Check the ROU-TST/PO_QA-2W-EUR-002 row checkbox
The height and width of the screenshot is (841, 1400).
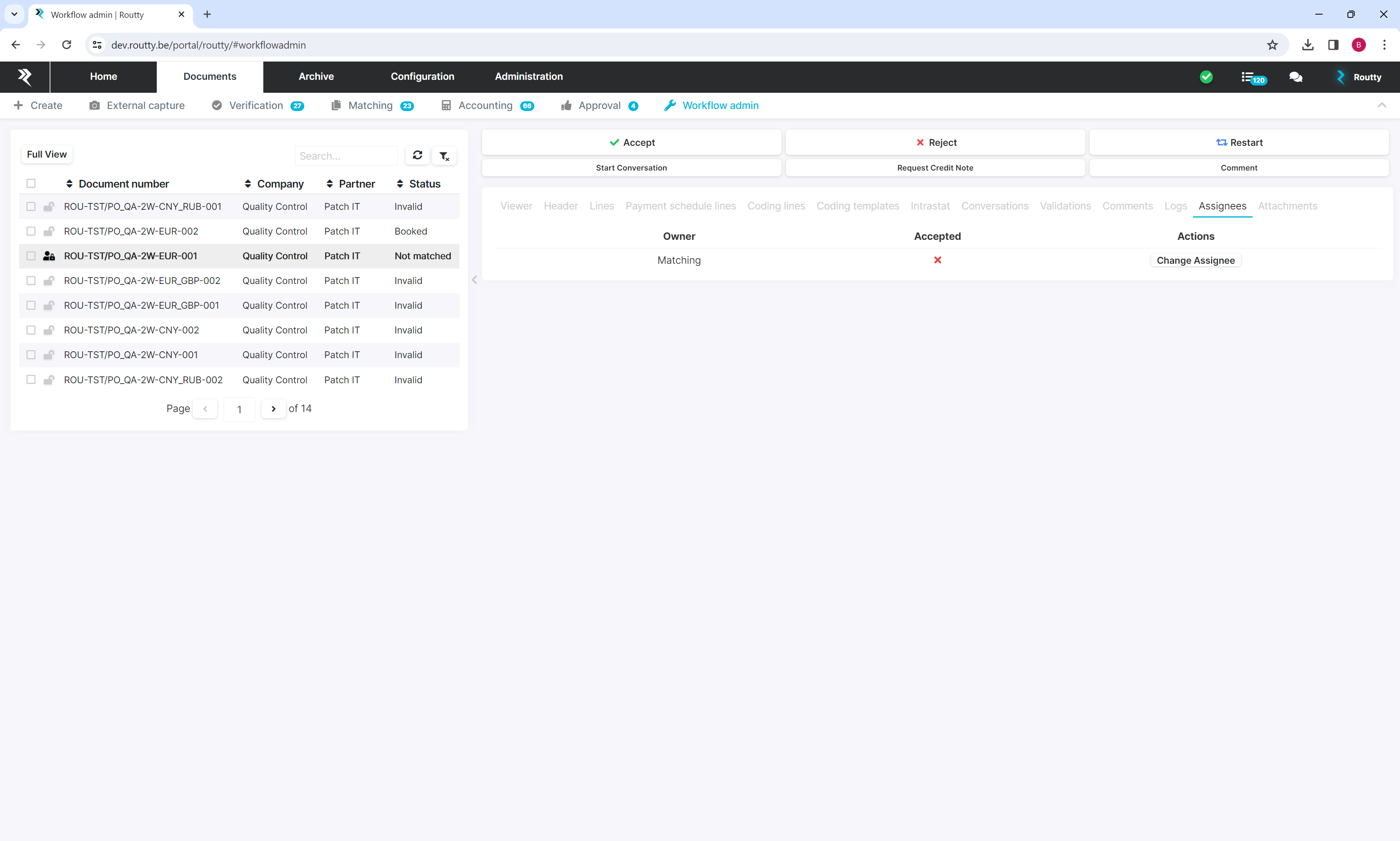click(x=31, y=231)
